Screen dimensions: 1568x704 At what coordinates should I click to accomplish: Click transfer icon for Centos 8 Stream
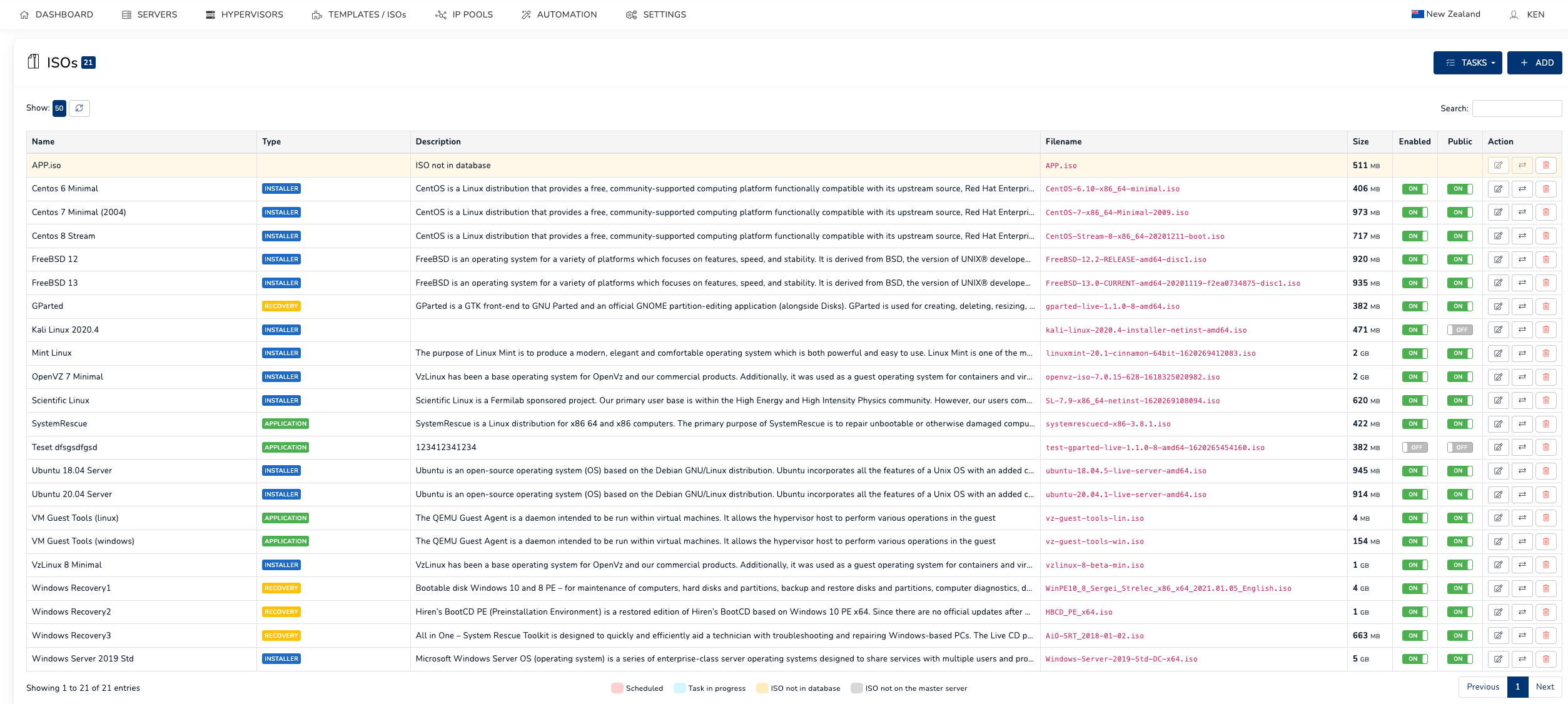(x=1522, y=236)
